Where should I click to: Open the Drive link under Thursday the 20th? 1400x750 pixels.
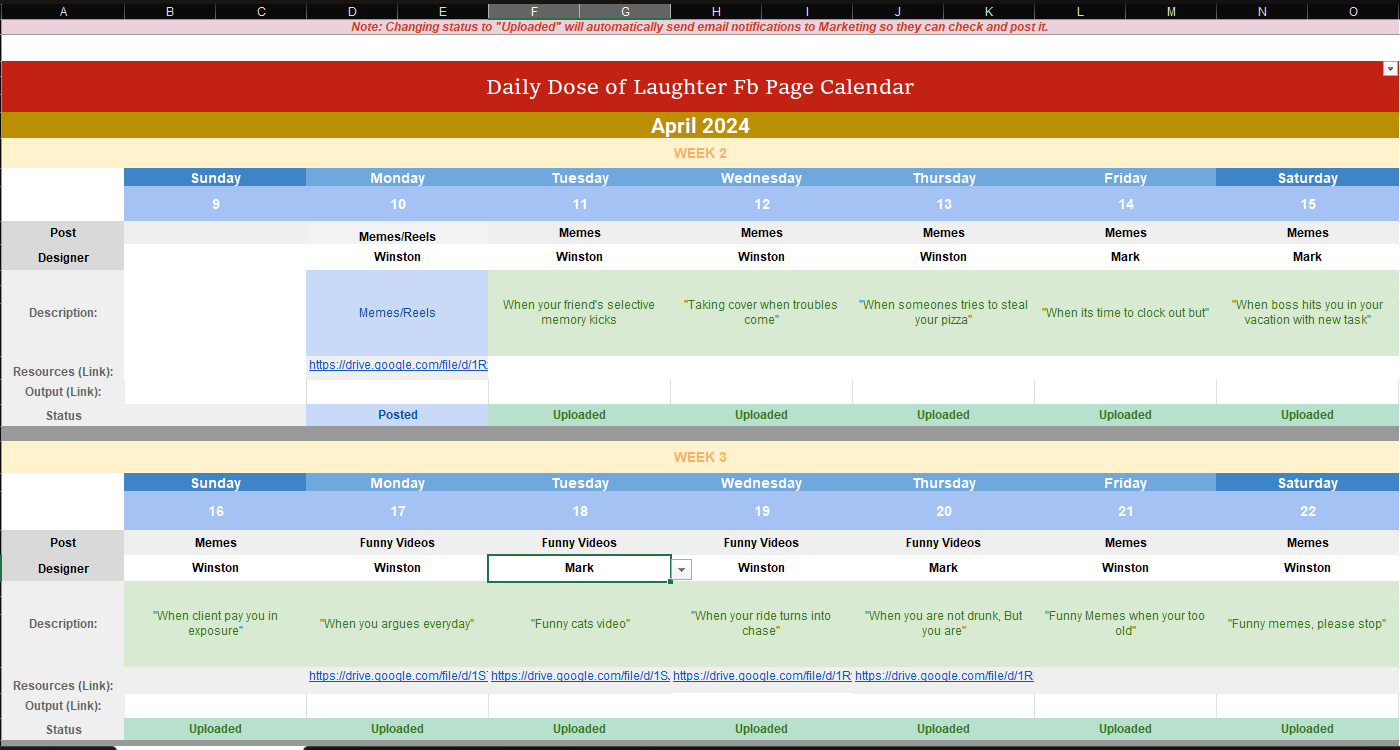pyautogui.click(x=944, y=676)
